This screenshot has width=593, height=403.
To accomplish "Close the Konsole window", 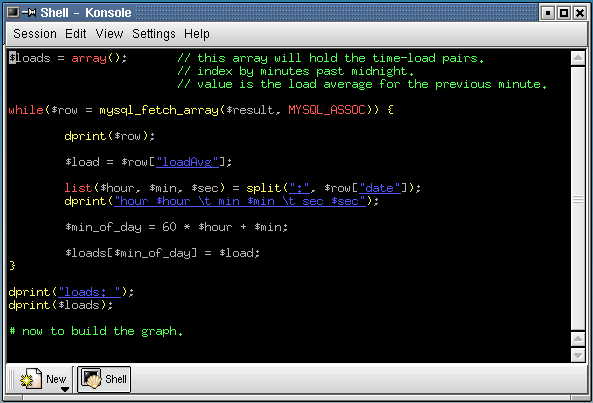I will click(579, 13).
